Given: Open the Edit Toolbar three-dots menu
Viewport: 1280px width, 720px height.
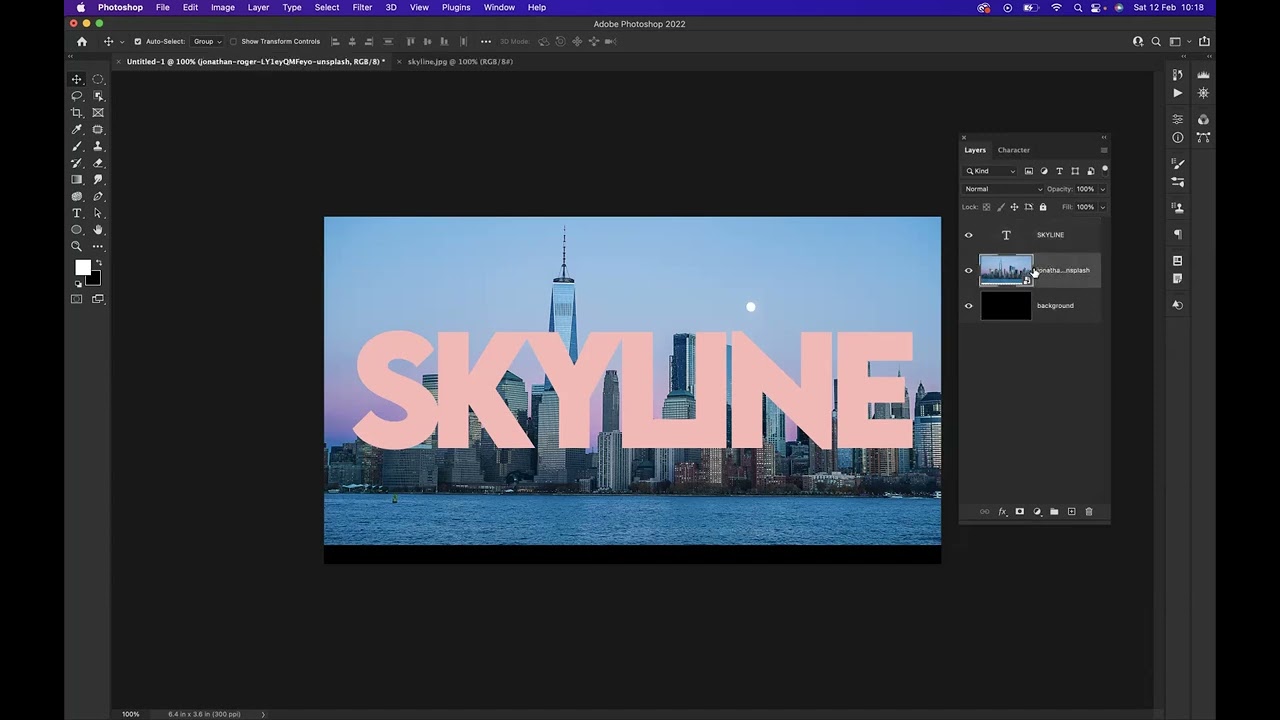Looking at the screenshot, I should click(98, 246).
